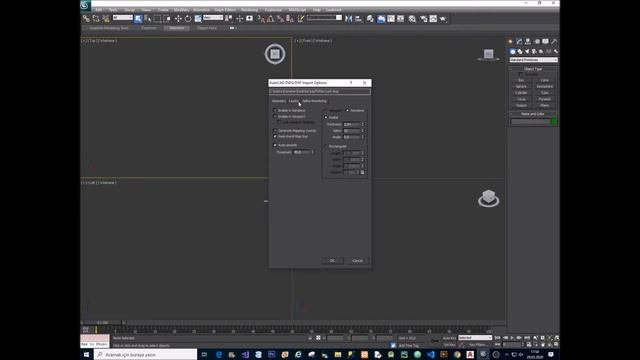Click Cancel in the Import Options dialog

coord(357,261)
